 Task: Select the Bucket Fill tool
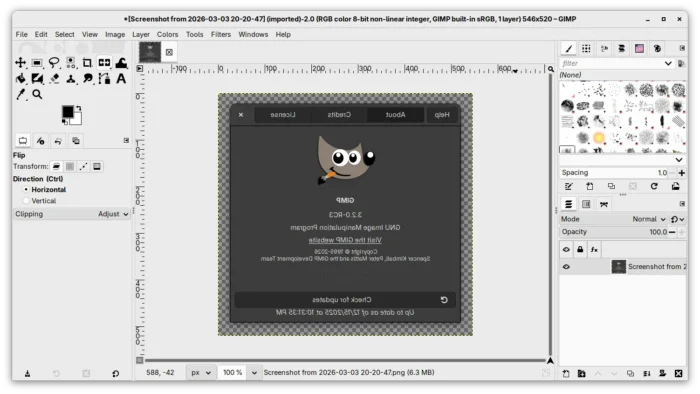[x=21, y=79]
